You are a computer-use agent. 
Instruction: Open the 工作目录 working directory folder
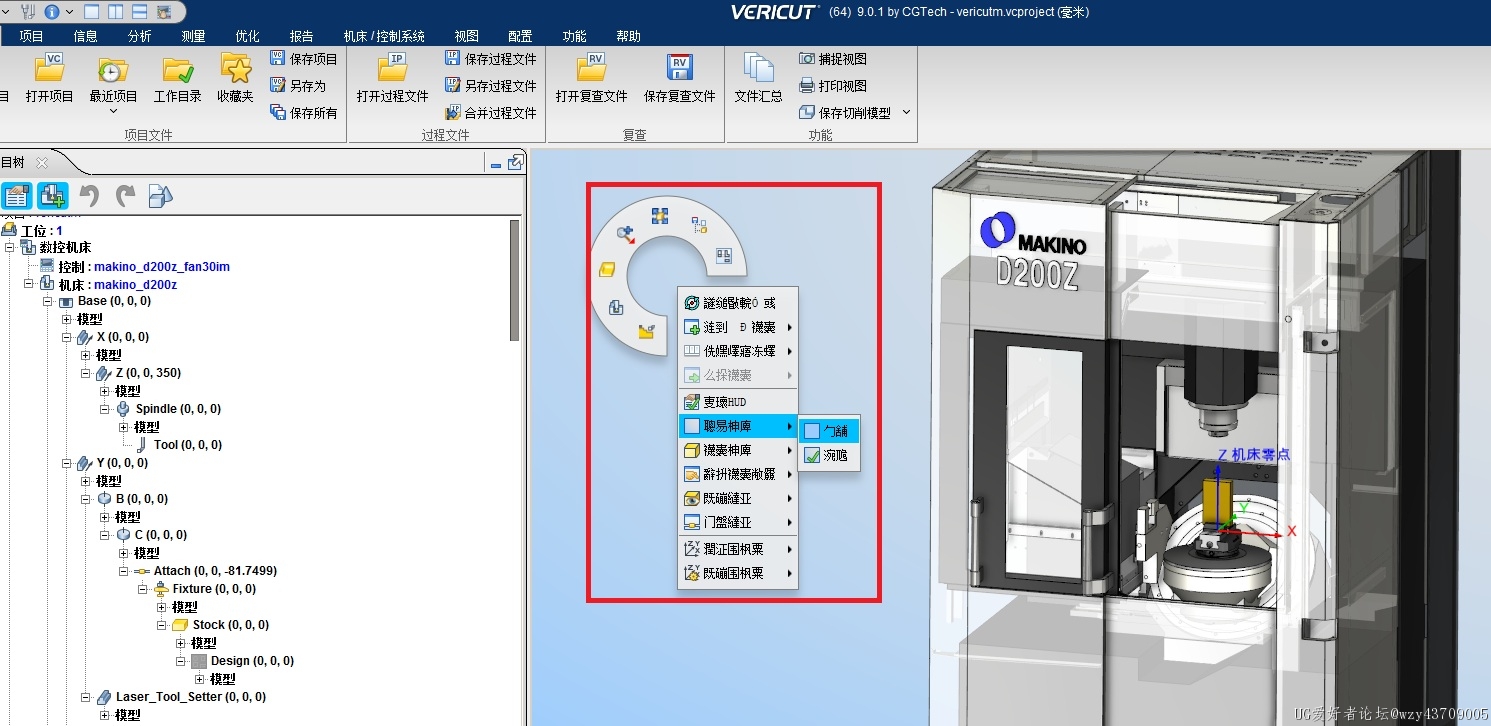pyautogui.click(x=178, y=79)
